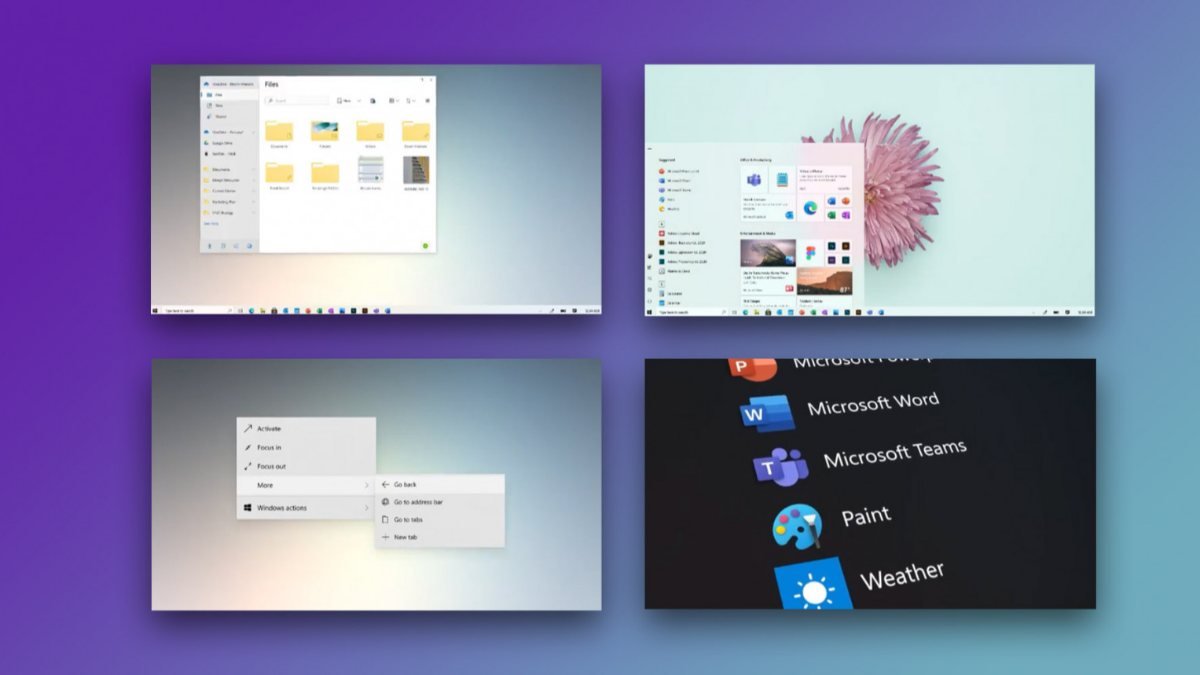The image size is (1200, 675).
Task: Click the Microsoft Edge icon in Start menu
Action: (x=810, y=208)
